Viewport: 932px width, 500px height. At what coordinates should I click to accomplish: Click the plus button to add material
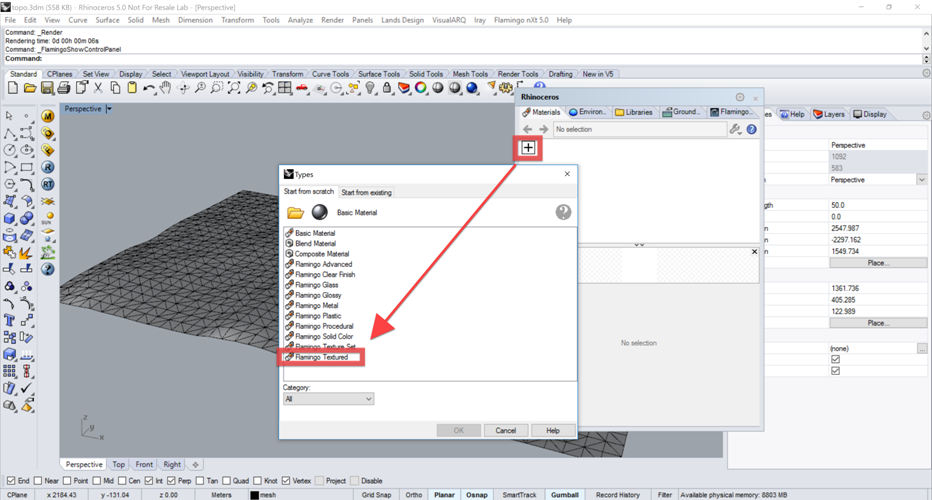pos(528,147)
